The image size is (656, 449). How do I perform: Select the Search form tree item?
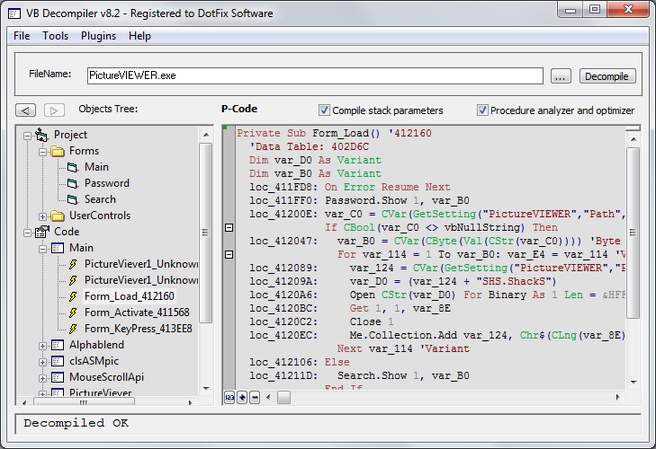coord(100,200)
